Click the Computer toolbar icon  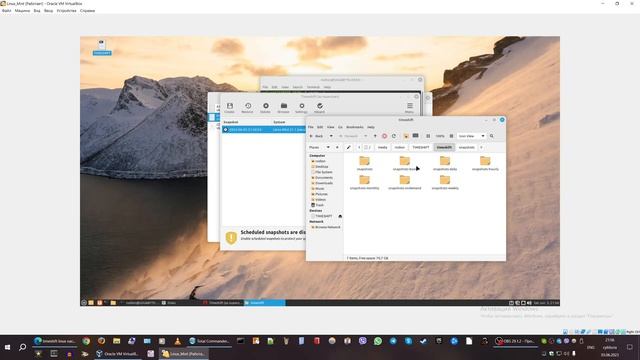[416, 136]
